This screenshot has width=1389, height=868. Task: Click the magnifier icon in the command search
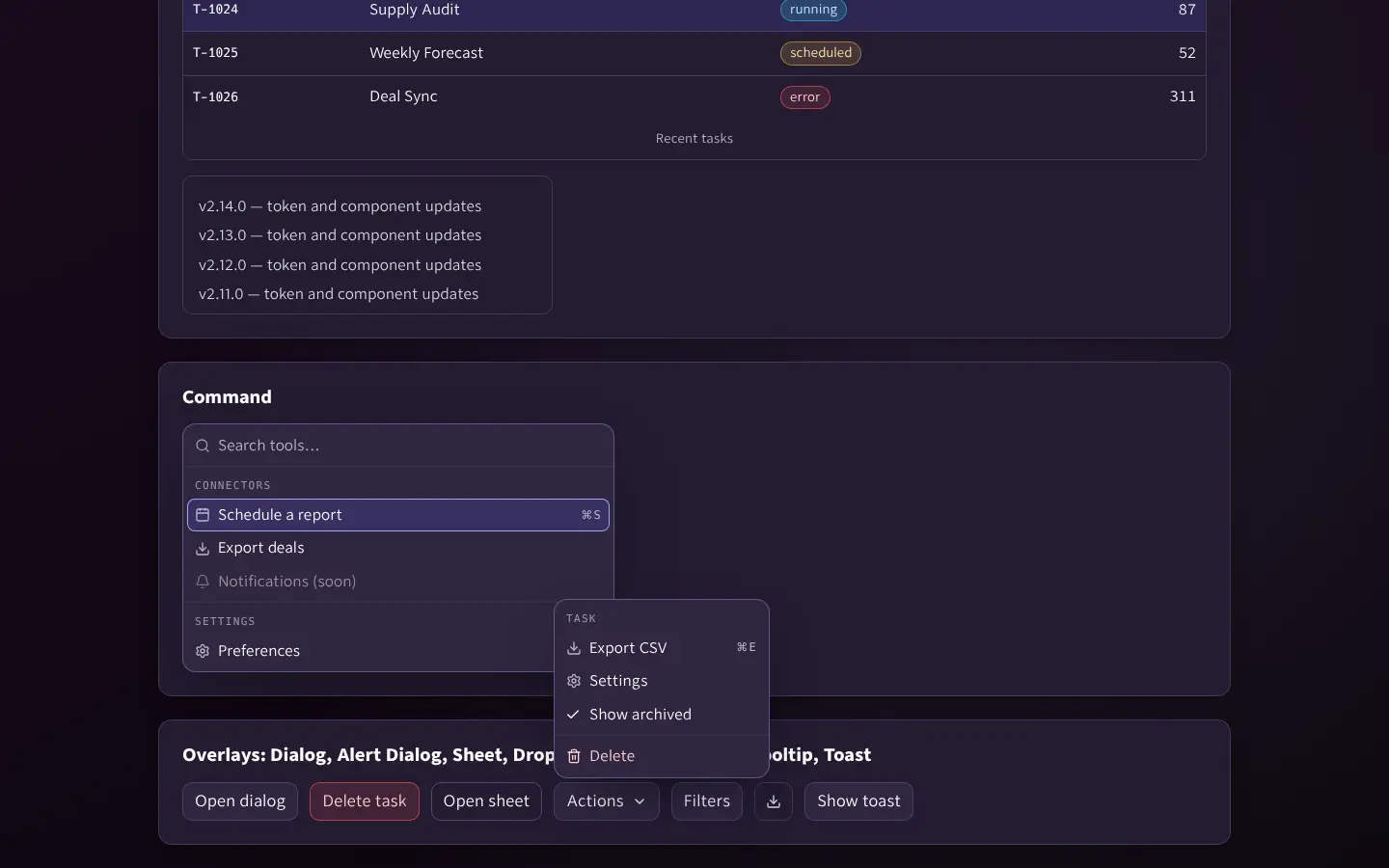tap(203, 446)
